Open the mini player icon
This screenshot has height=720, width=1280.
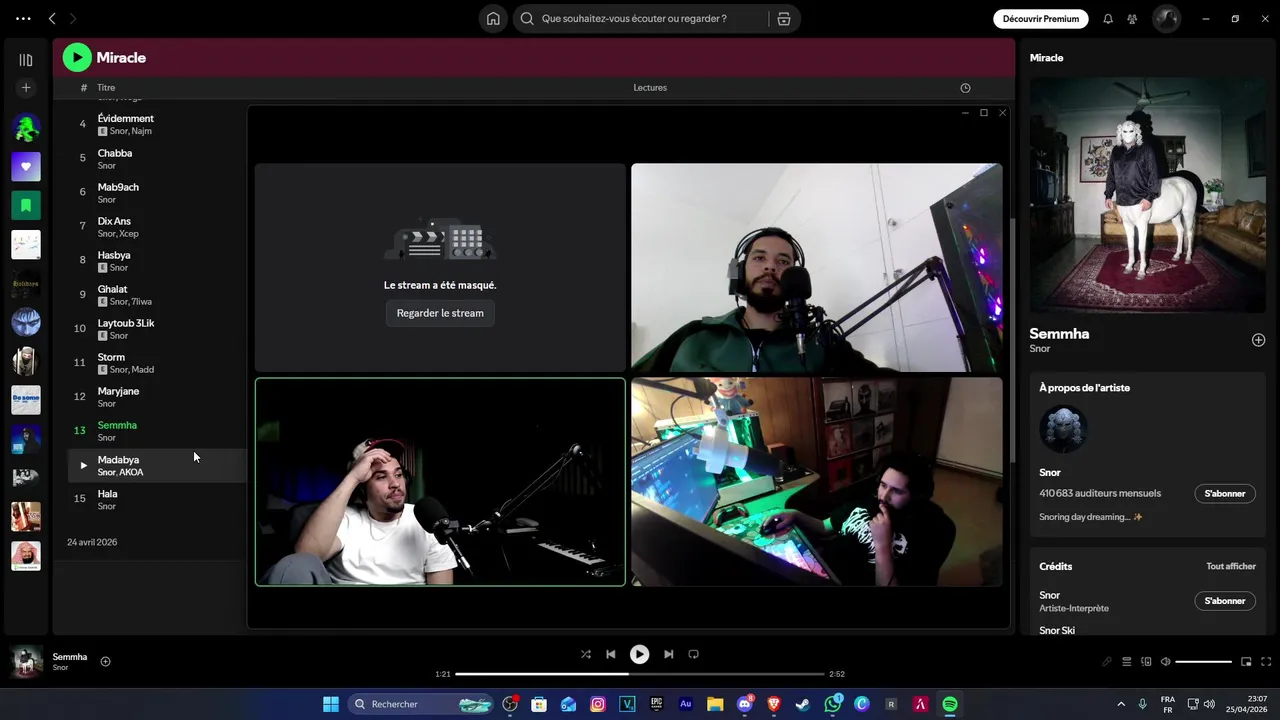pyautogui.click(x=1246, y=662)
